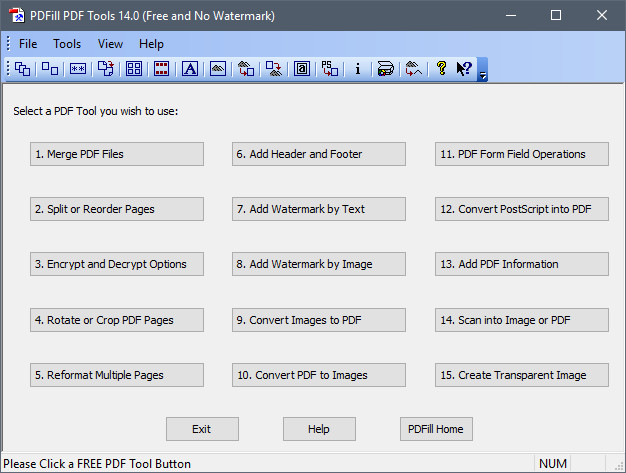Choose 11. PDF Form Field Operations

pos(522,154)
